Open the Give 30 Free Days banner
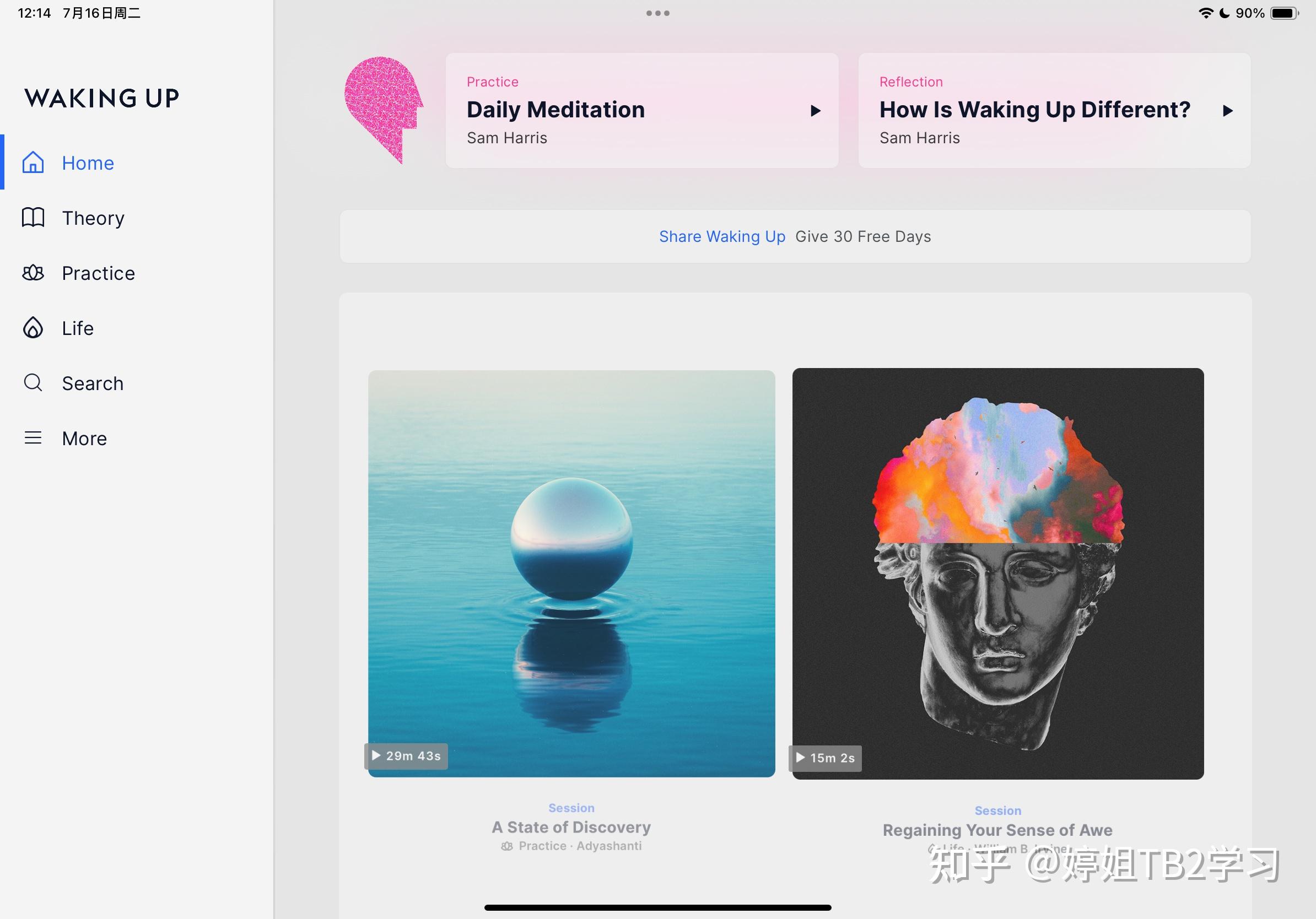The height and width of the screenshot is (919, 1316). click(795, 236)
